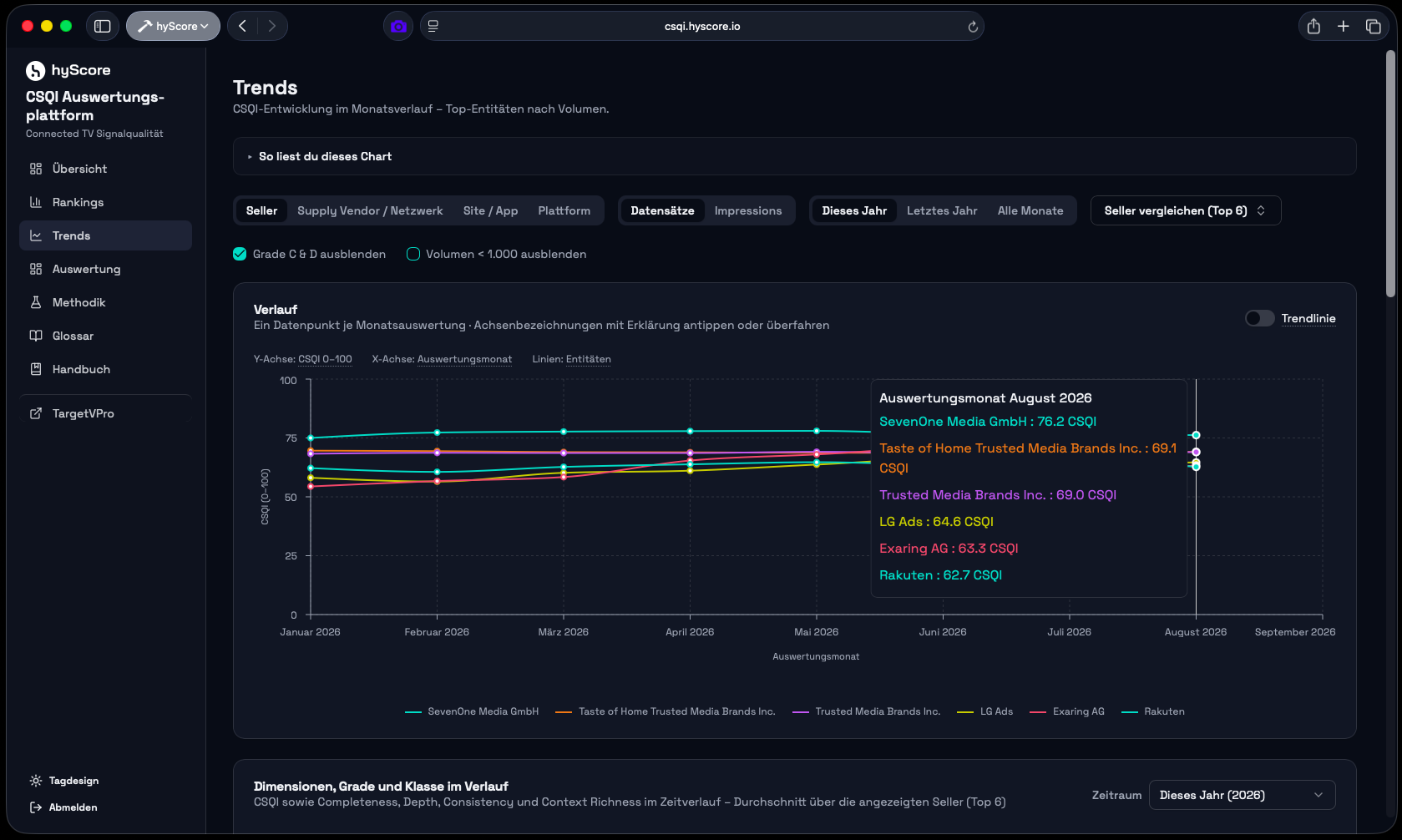Click X-Achse Auswertungsmonat explanation

coord(464,359)
